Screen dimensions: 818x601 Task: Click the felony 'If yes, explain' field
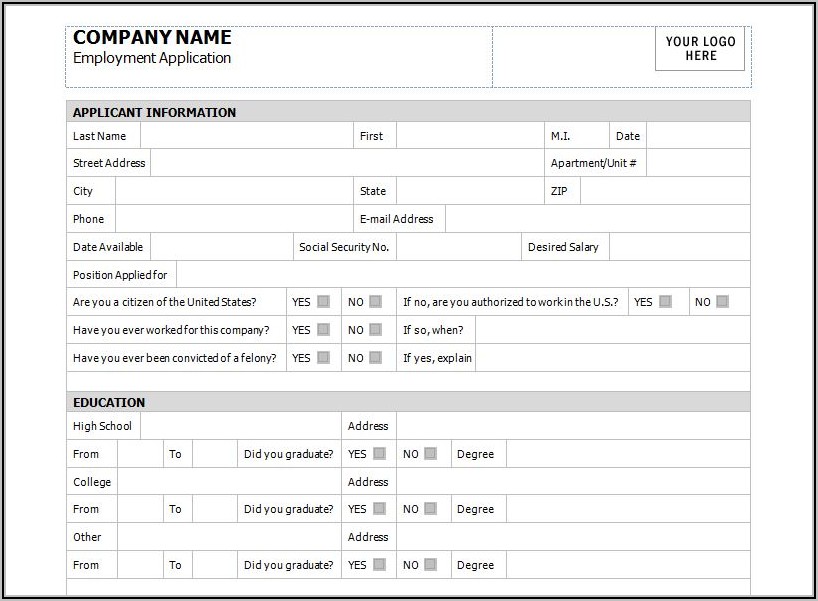pos(612,357)
